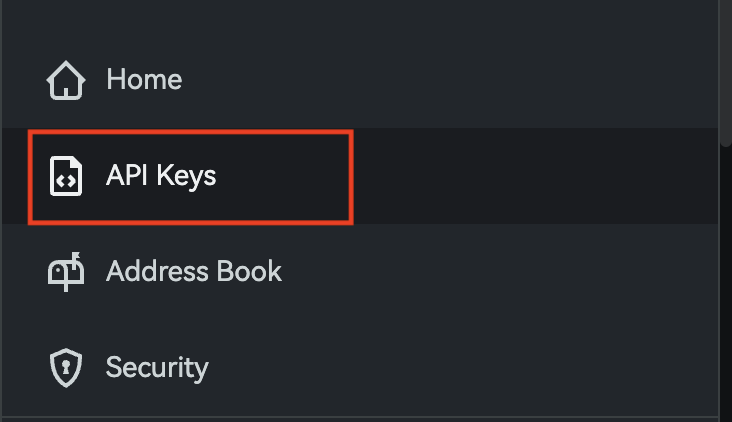732x422 pixels.
Task: Open the Home page from the sidebar
Action: click(x=144, y=80)
